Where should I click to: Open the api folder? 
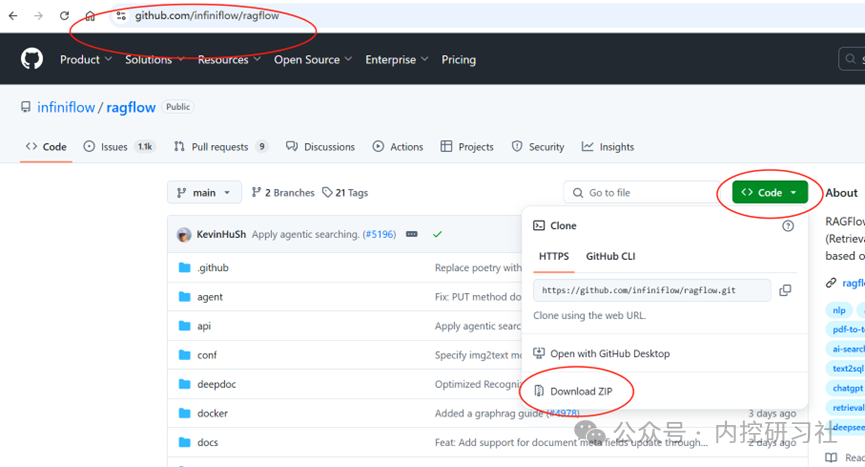click(204, 326)
